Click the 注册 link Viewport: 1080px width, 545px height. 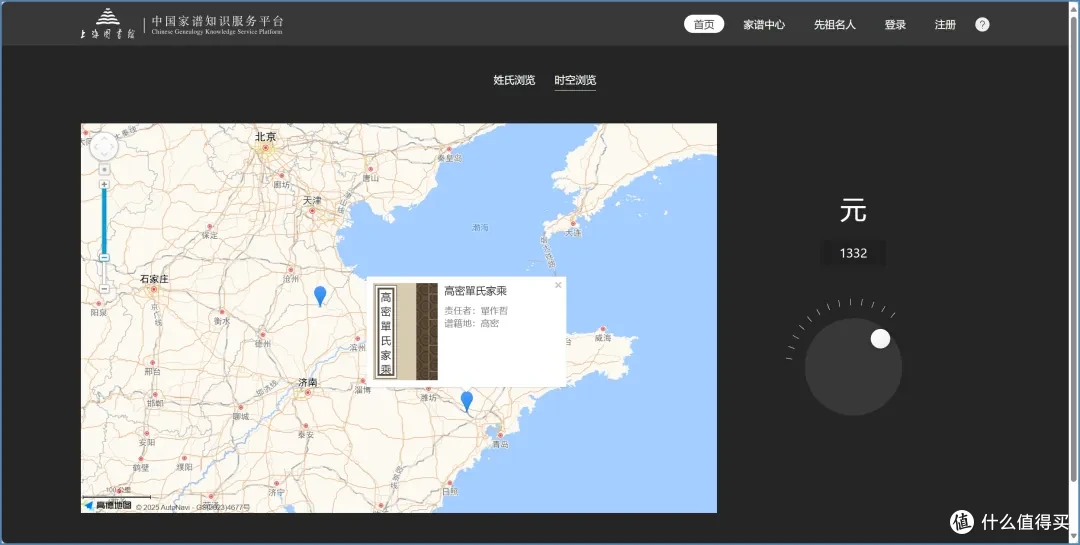(x=945, y=25)
